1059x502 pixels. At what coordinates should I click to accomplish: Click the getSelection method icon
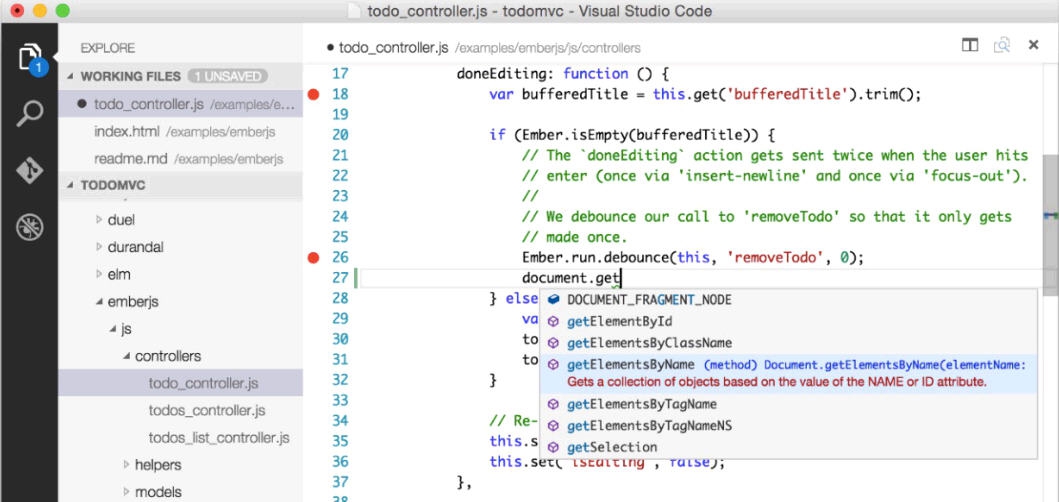pos(553,447)
